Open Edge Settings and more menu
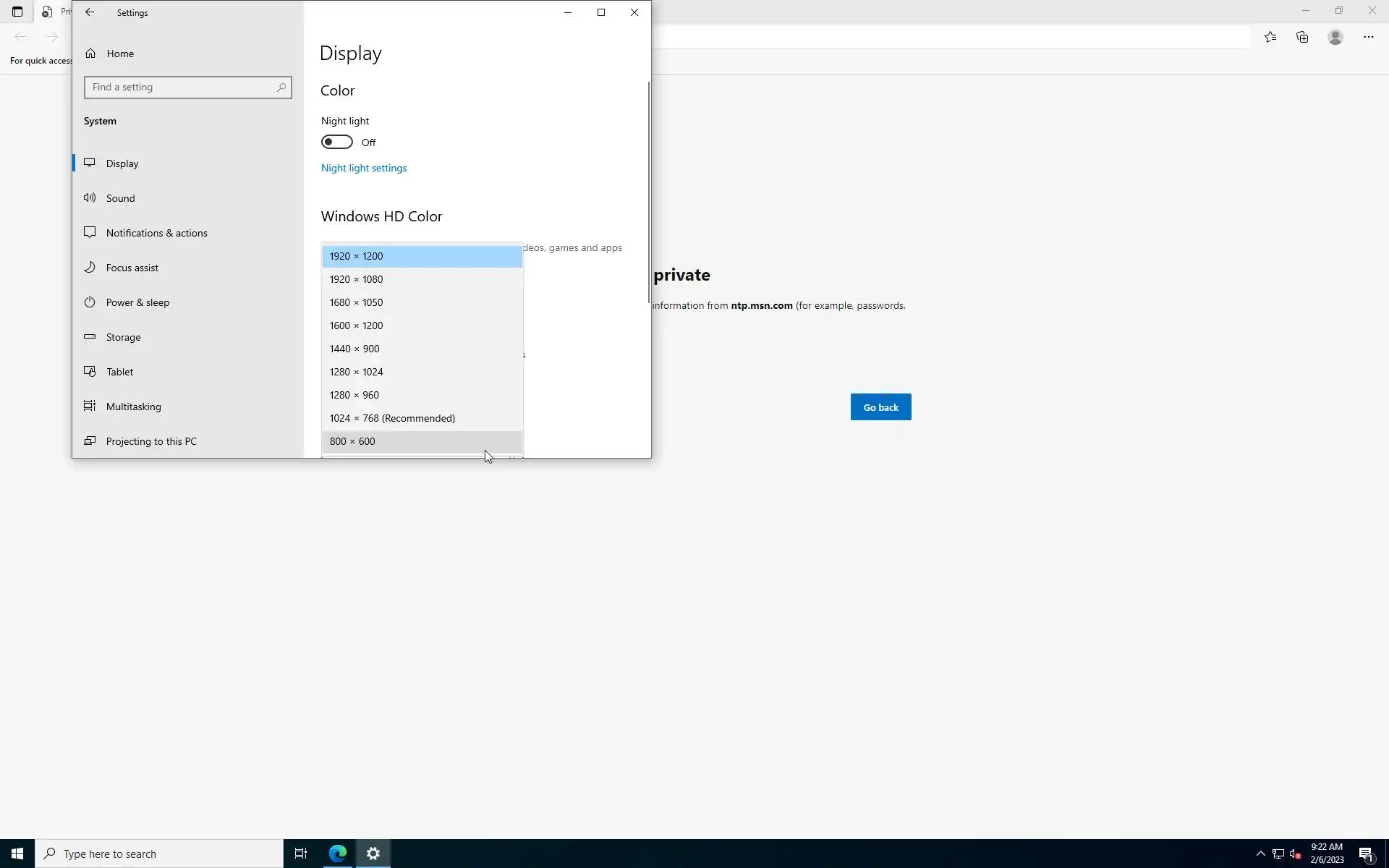This screenshot has height=868, width=1389. pyautogui.click(x=1368, y=37)
